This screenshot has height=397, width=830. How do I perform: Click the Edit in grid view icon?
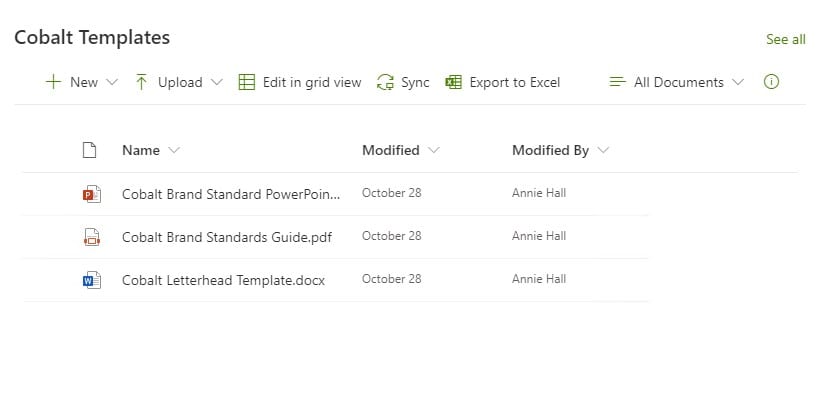[x=247, y=82]
